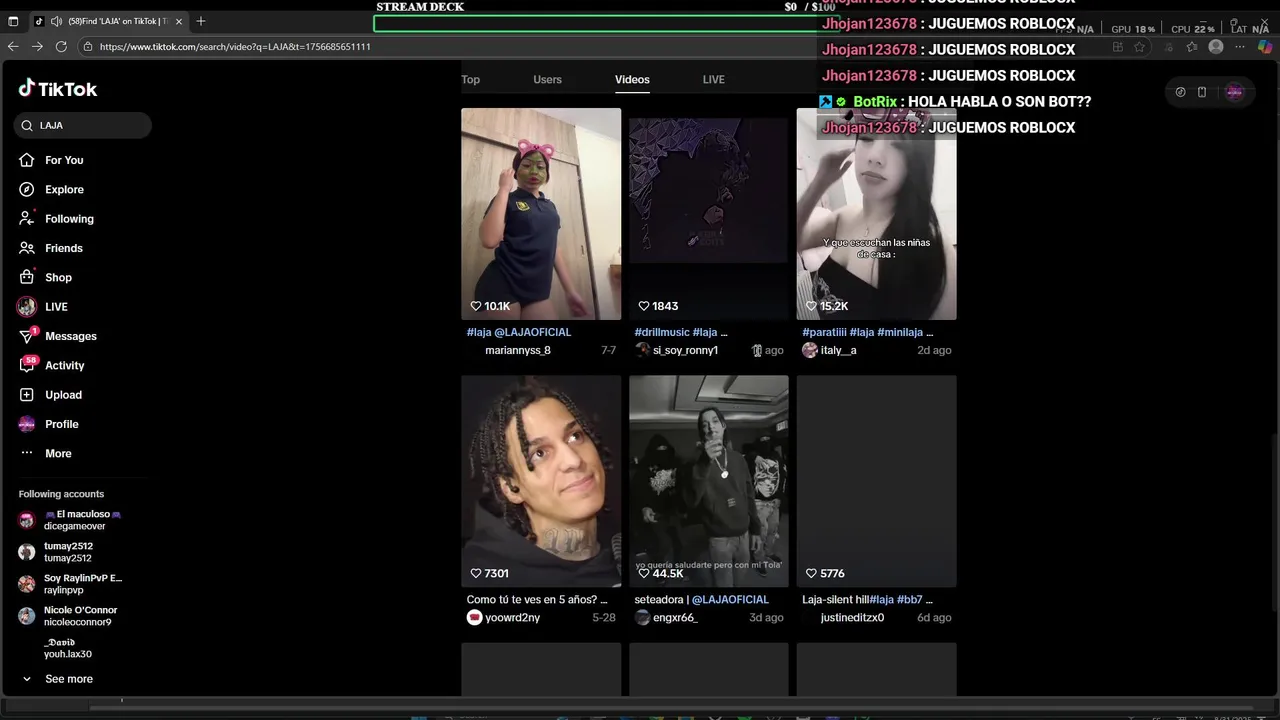Open the blank video with 5776 likes
Screen dimensions: 1280x720
pyautogui.click(x=876, y=481)
